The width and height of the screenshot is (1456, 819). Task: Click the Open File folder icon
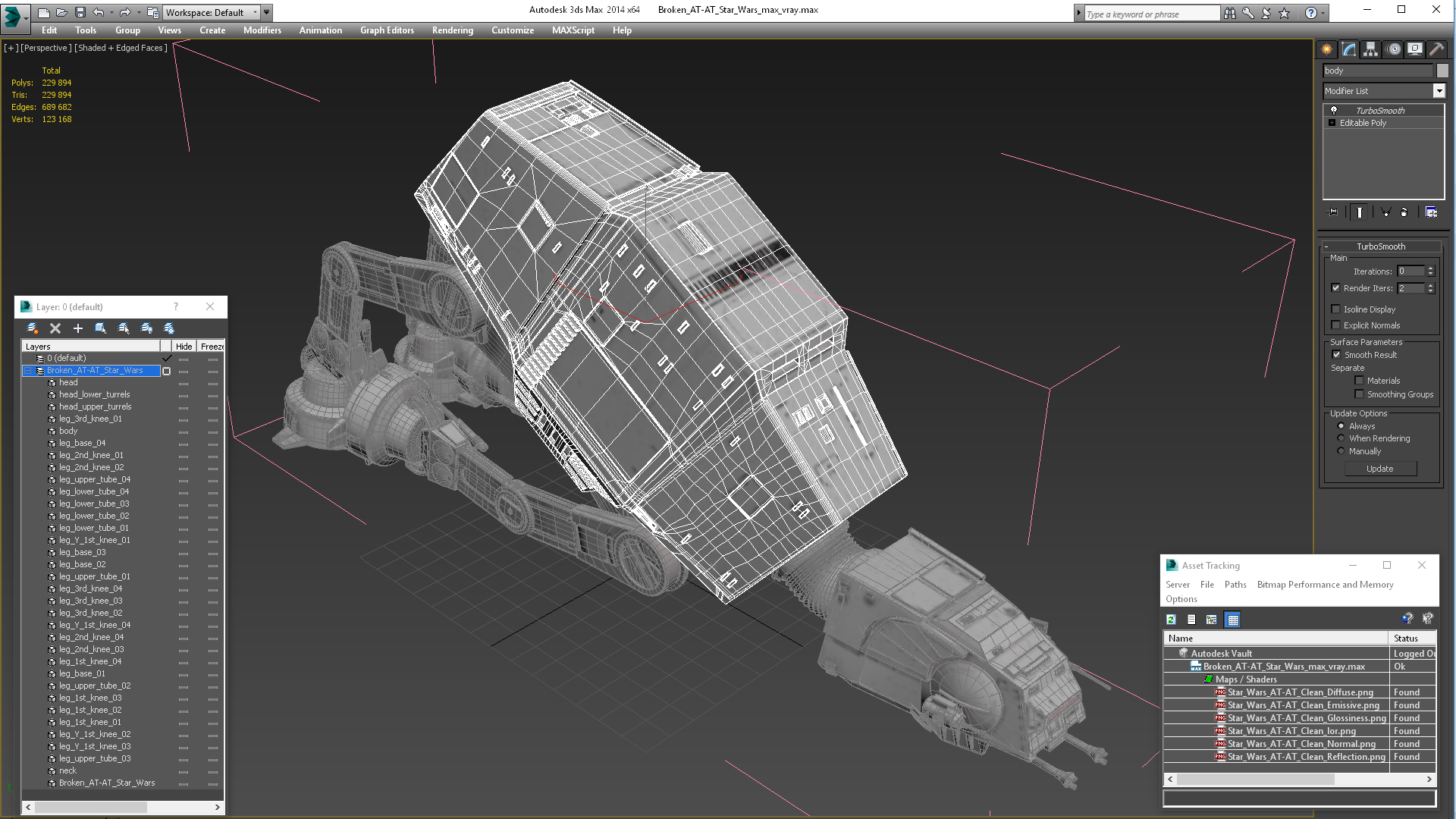click(61, 12)
